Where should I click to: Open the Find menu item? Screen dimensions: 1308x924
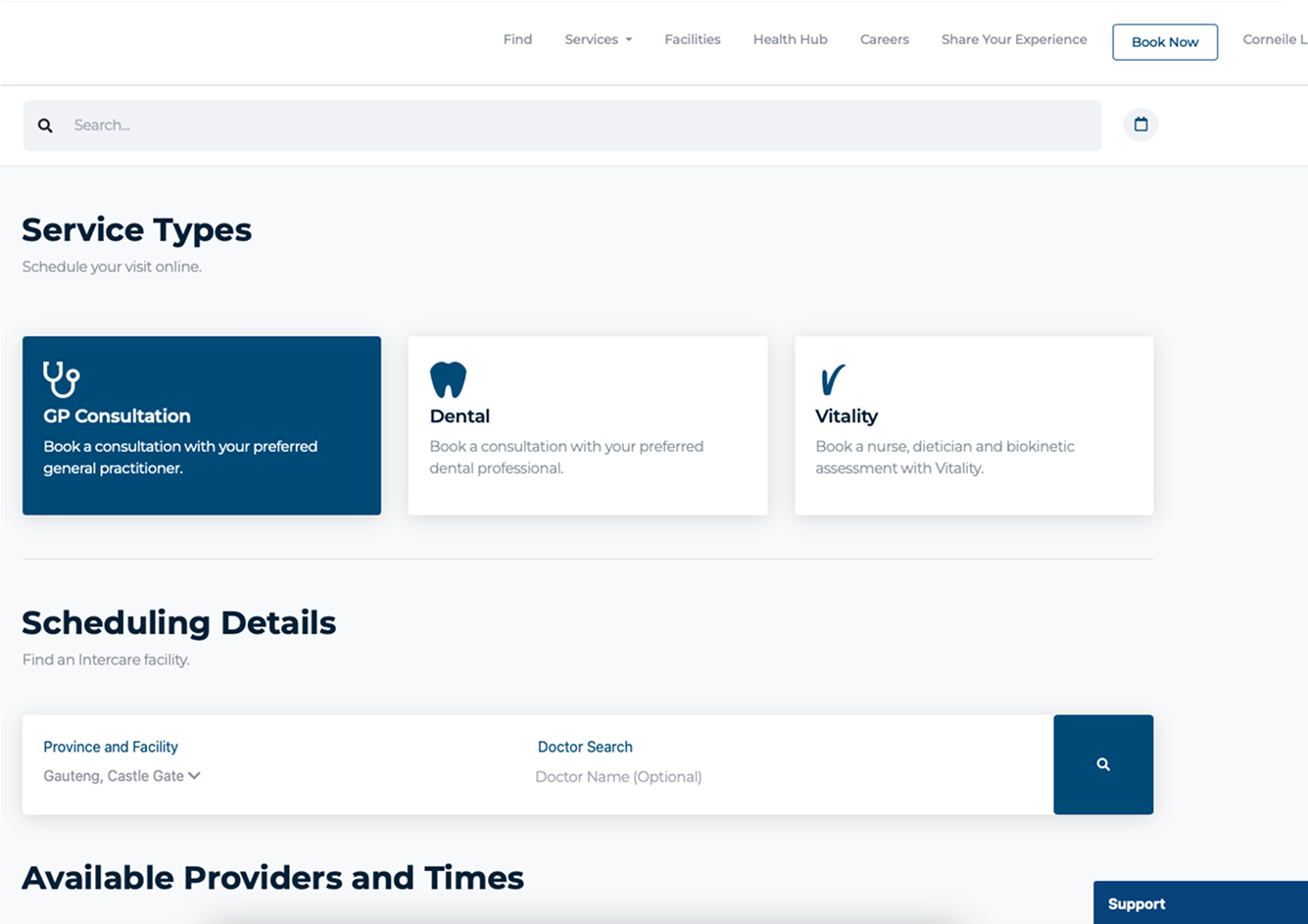tap(517, 39)
